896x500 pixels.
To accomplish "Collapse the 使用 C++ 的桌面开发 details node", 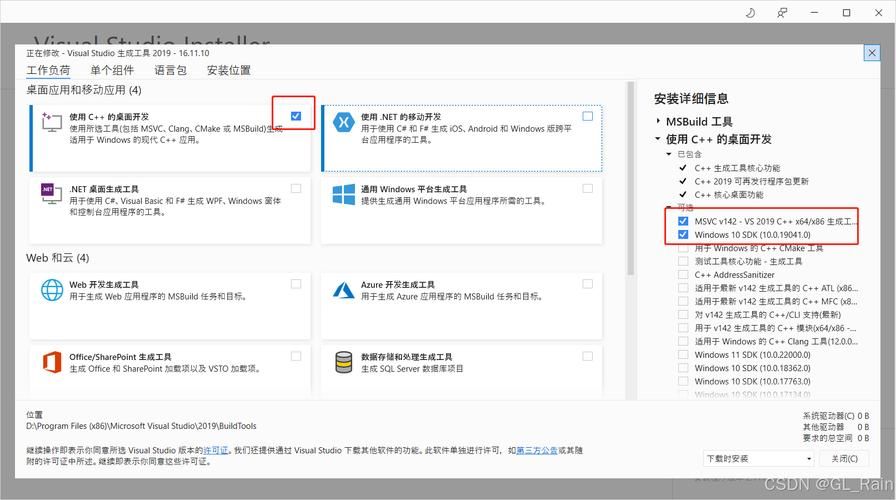I will (x=658, y=138).
